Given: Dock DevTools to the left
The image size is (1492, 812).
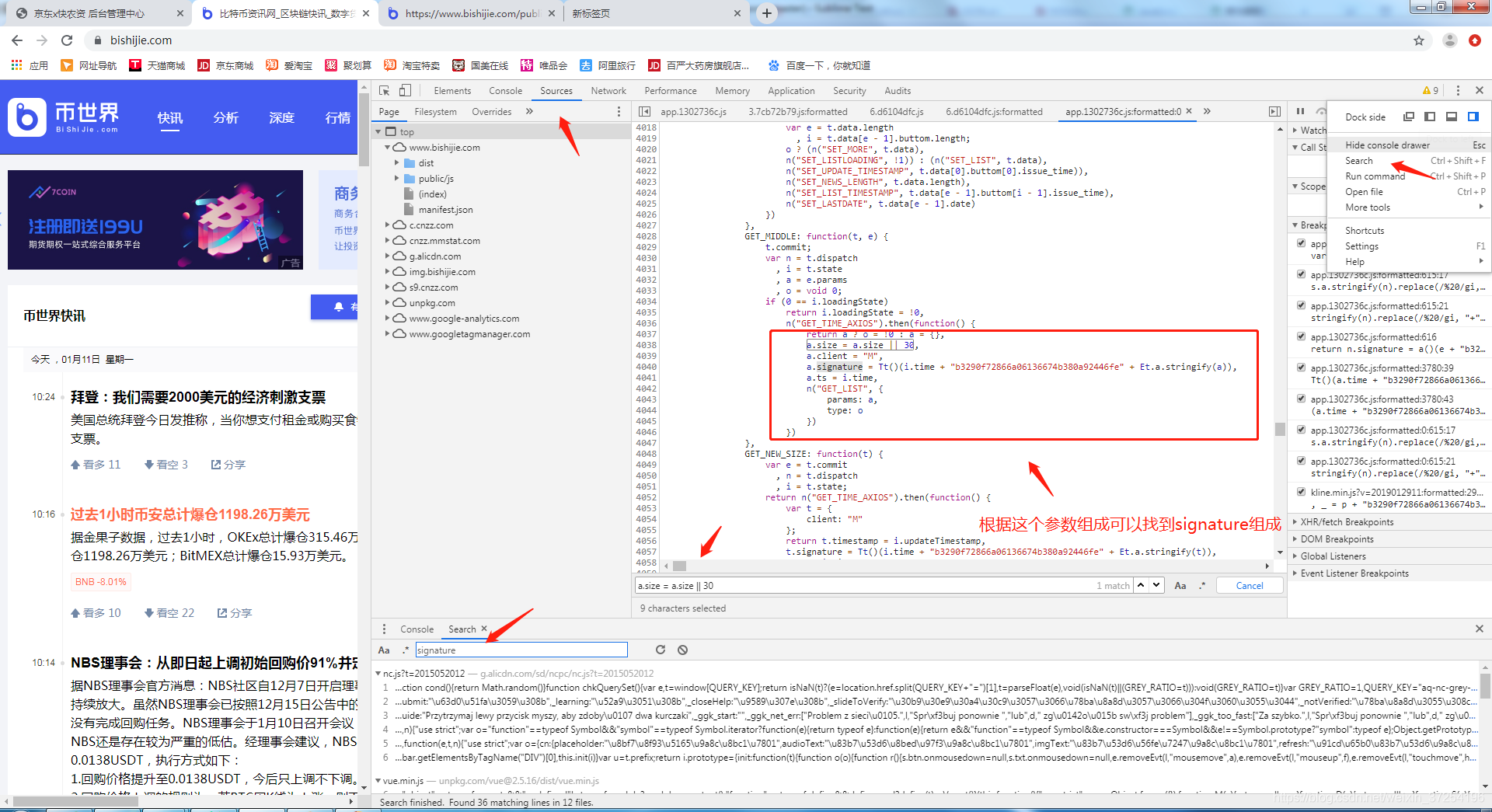Looking at the screenshot, I should 1430,117.
